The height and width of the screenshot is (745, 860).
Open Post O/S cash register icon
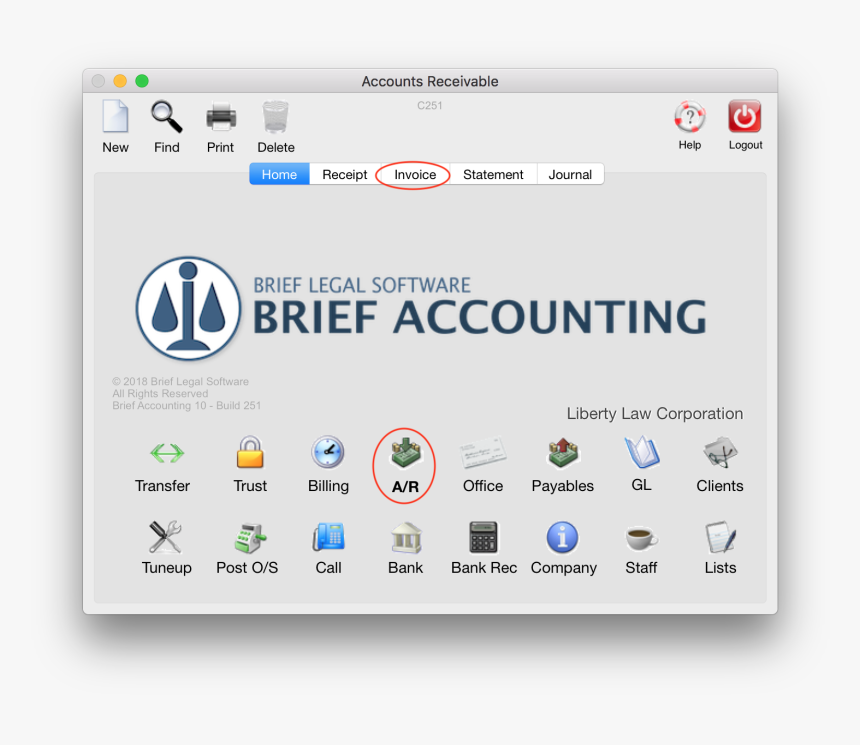click(250, 538)
